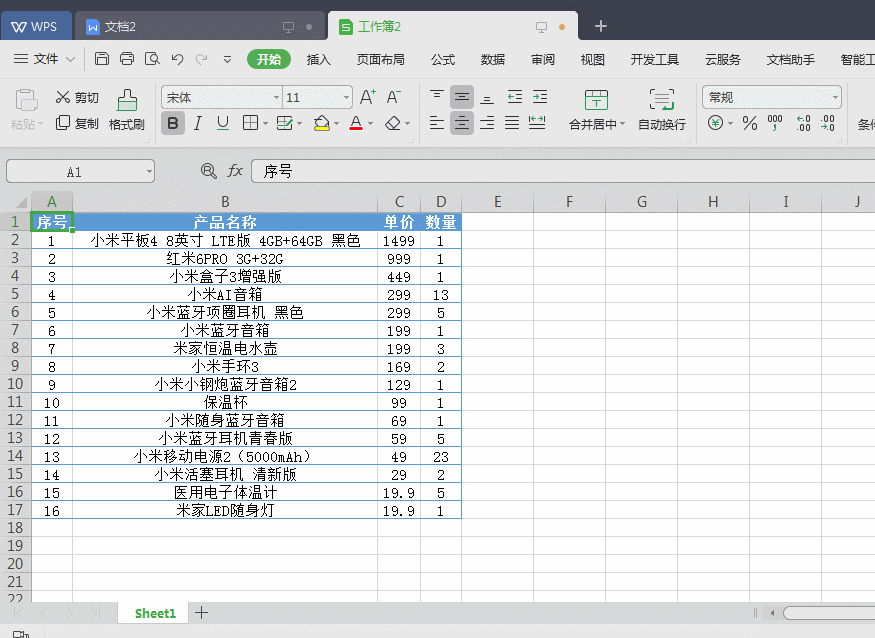Open the borders dropdown arrow
875x638 pixels.
pyautogui.click(x=265, y=123)
